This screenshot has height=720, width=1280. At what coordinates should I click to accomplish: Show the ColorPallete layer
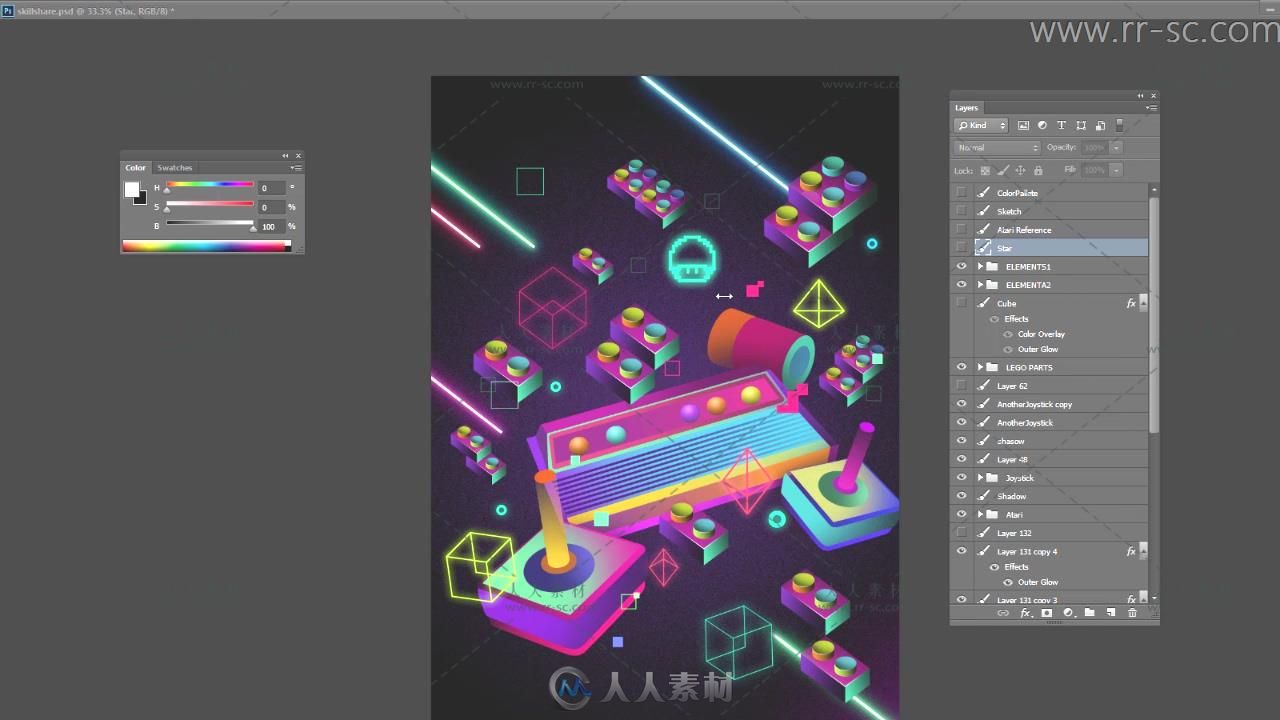click(961, 193)
